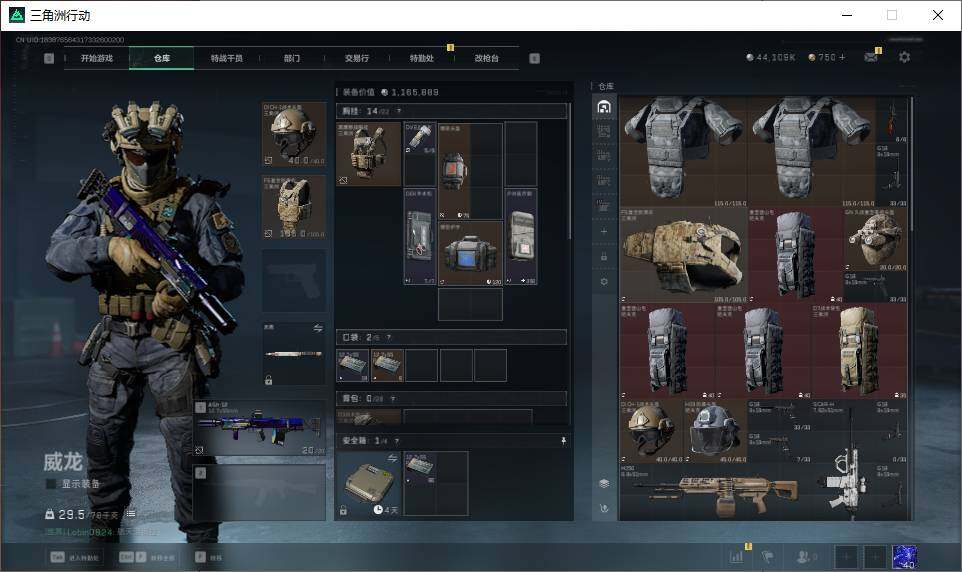Open the weight detail list icon beside 29.5

(130, 514)
